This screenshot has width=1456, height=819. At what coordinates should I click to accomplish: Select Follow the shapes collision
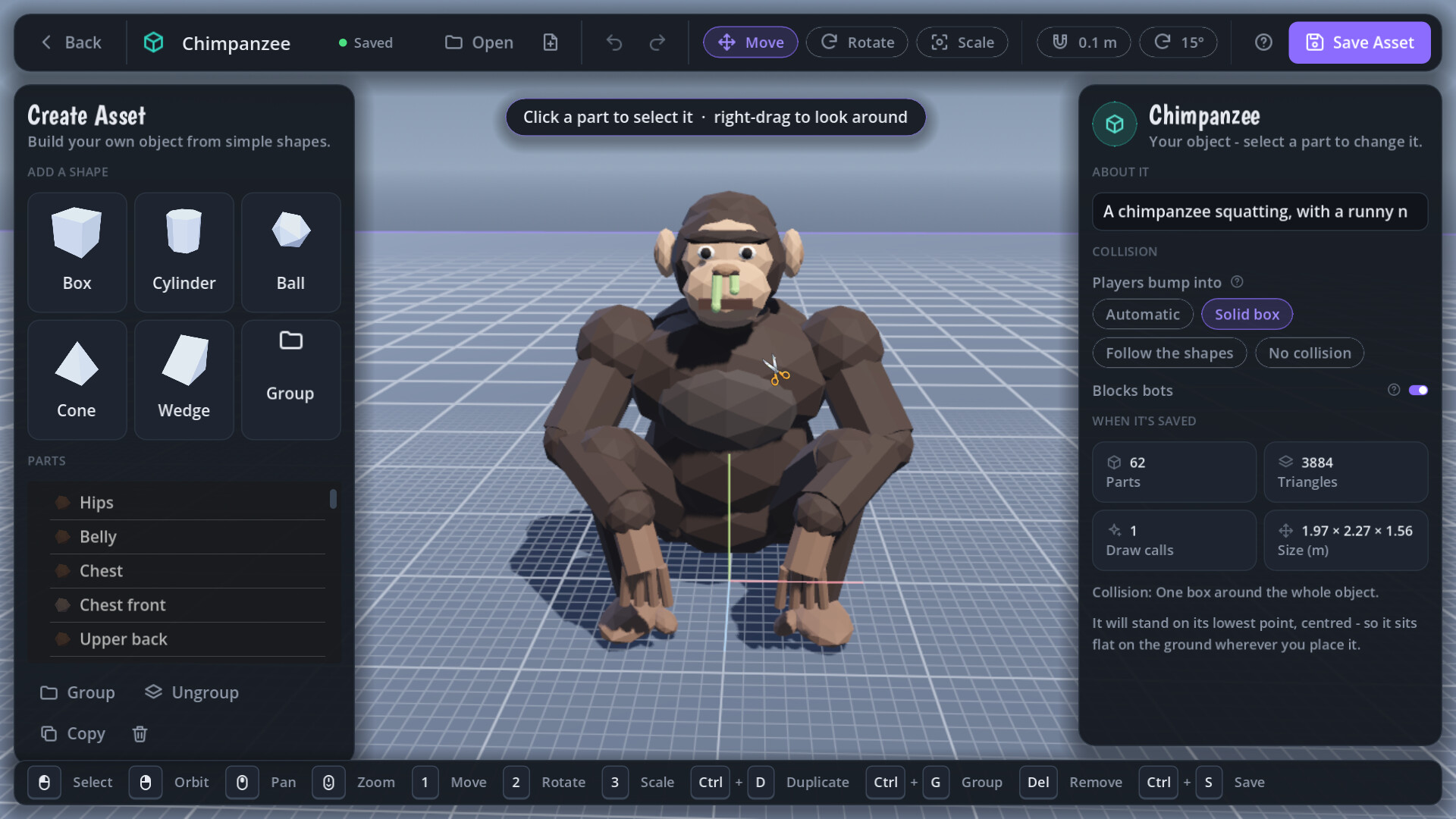point(1169,353)
